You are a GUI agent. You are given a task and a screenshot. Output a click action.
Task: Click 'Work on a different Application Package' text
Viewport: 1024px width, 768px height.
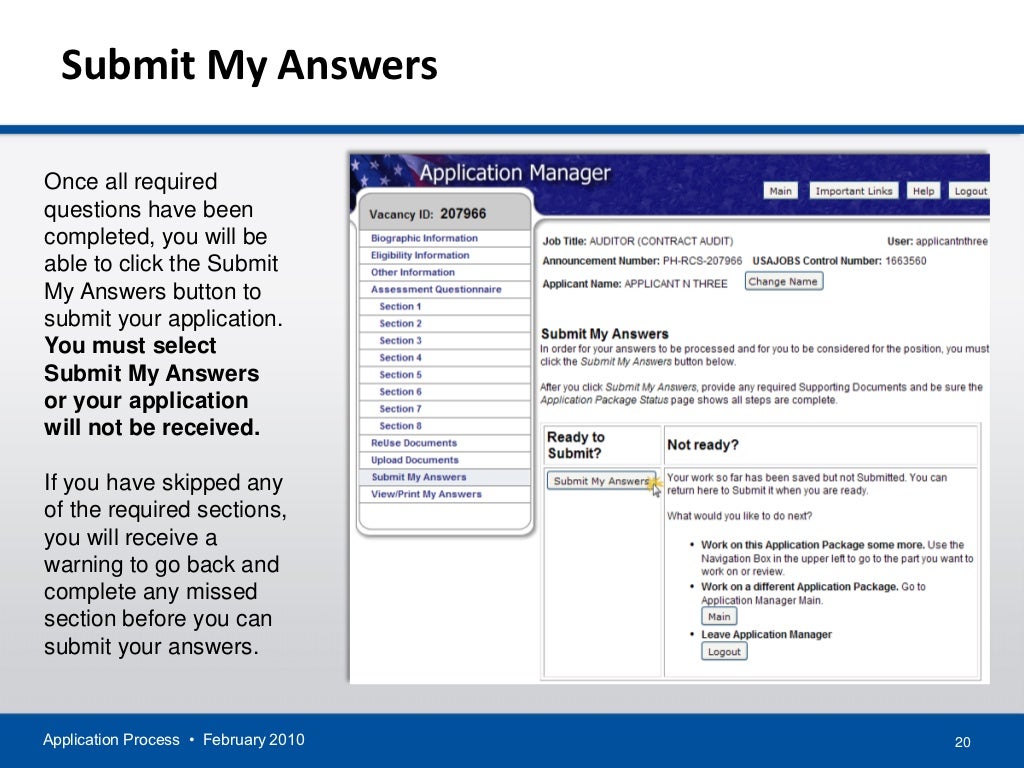coord(799,586)
